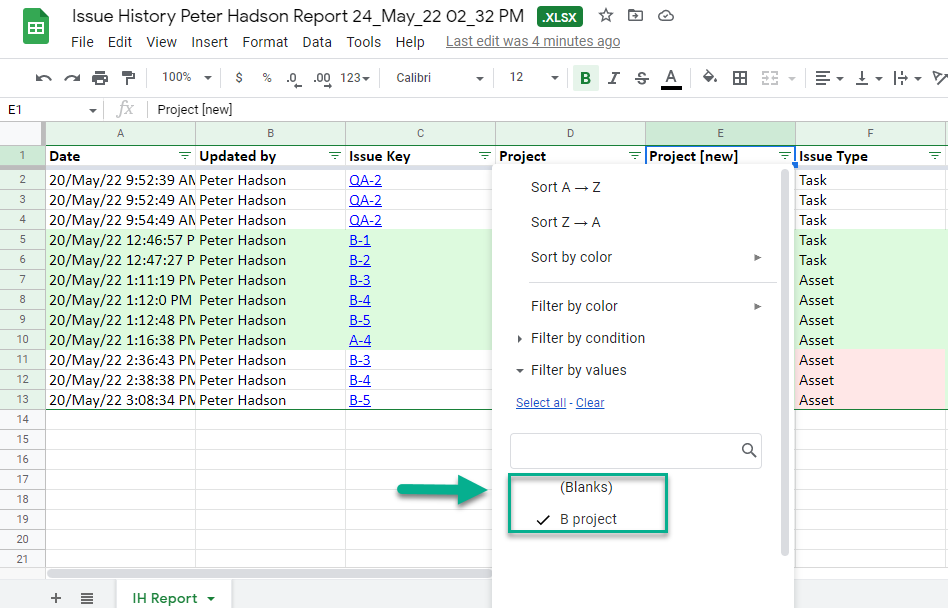Star this spreadsheet document
Image resolution: width=948 pixels, height=608 pixels.
click(605, 15)
